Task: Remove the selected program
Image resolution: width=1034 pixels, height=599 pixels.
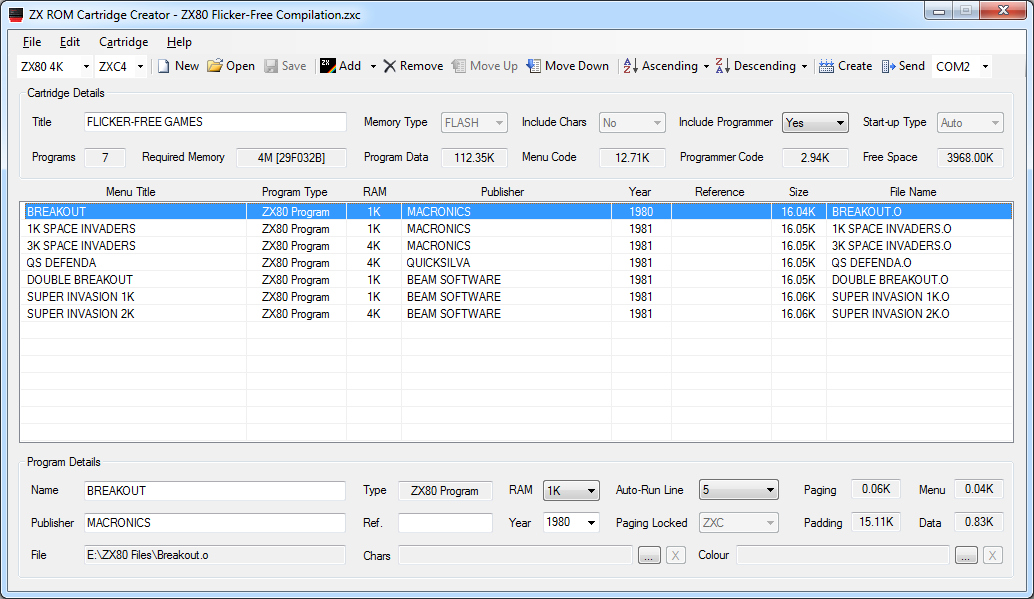Action: (x=413, y=66)
